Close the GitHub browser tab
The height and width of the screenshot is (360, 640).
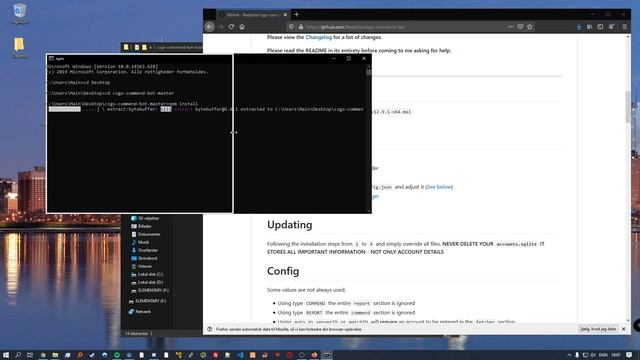pyautogui.click(x=285, y=15)
